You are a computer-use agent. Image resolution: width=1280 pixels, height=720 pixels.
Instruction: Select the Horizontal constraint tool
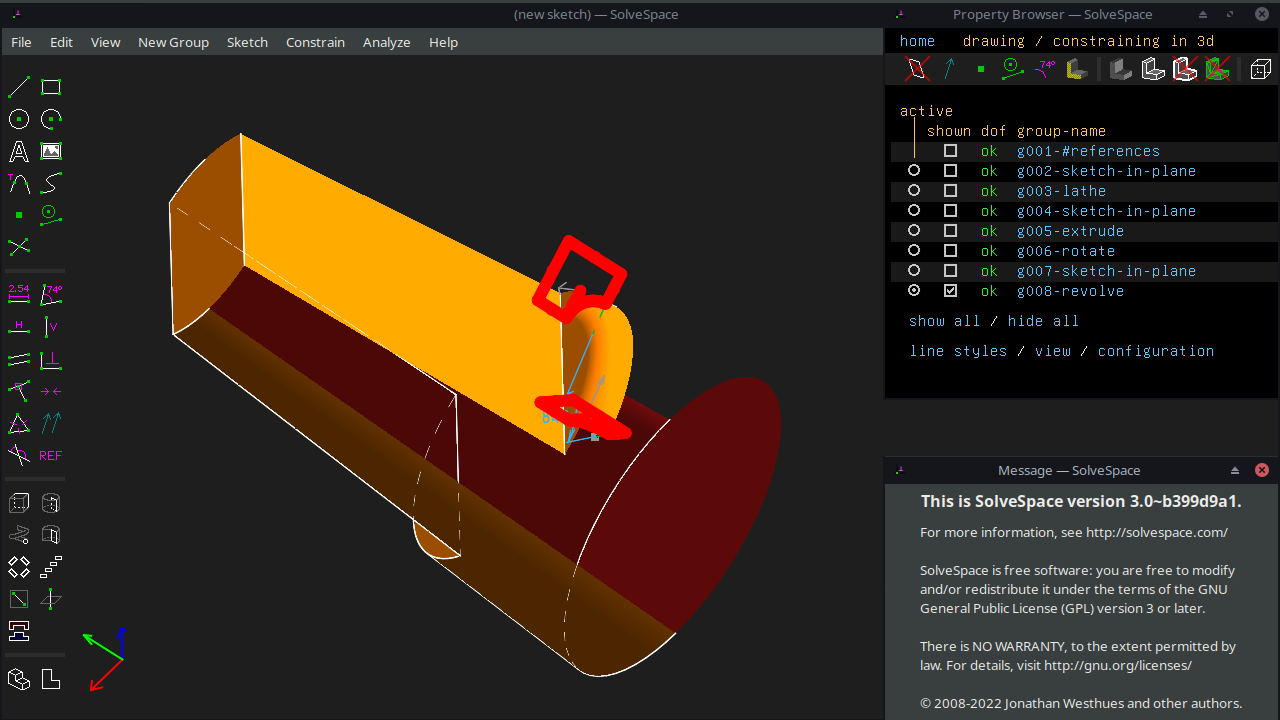tap(18, 326)
